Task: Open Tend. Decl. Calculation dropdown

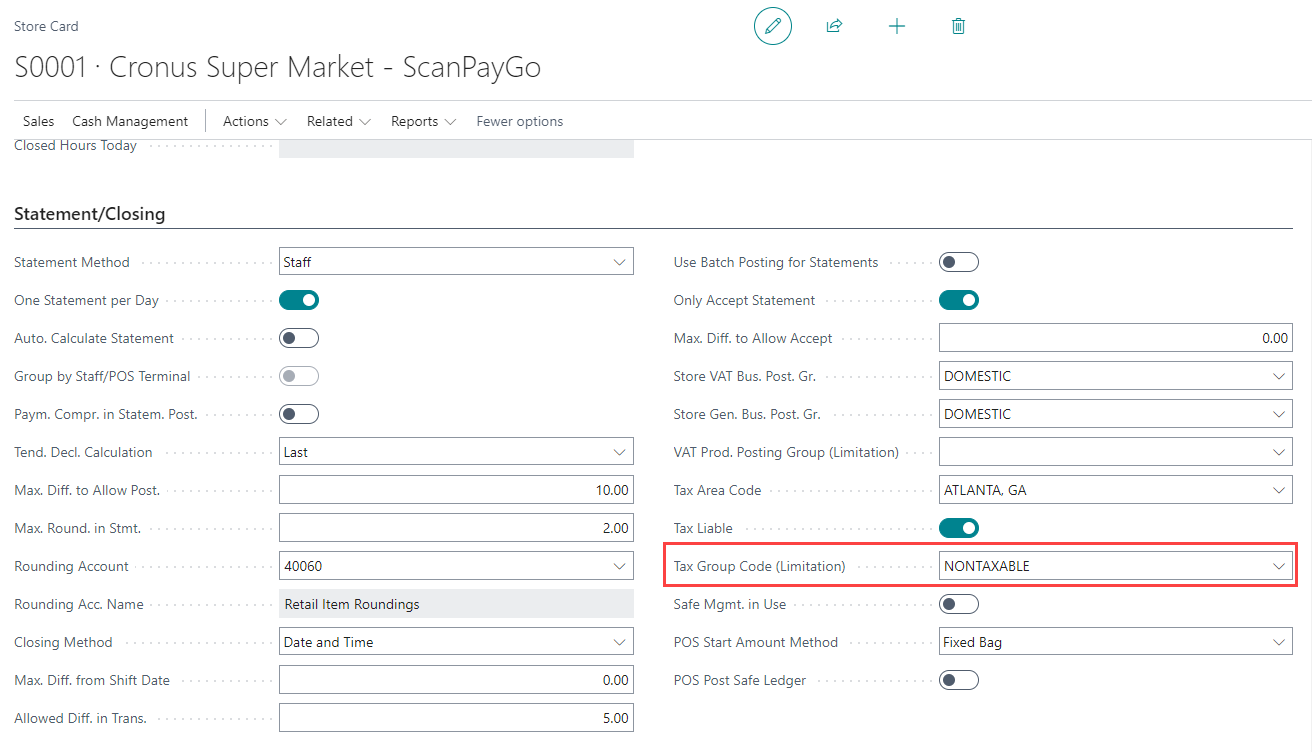Action: 619,452
